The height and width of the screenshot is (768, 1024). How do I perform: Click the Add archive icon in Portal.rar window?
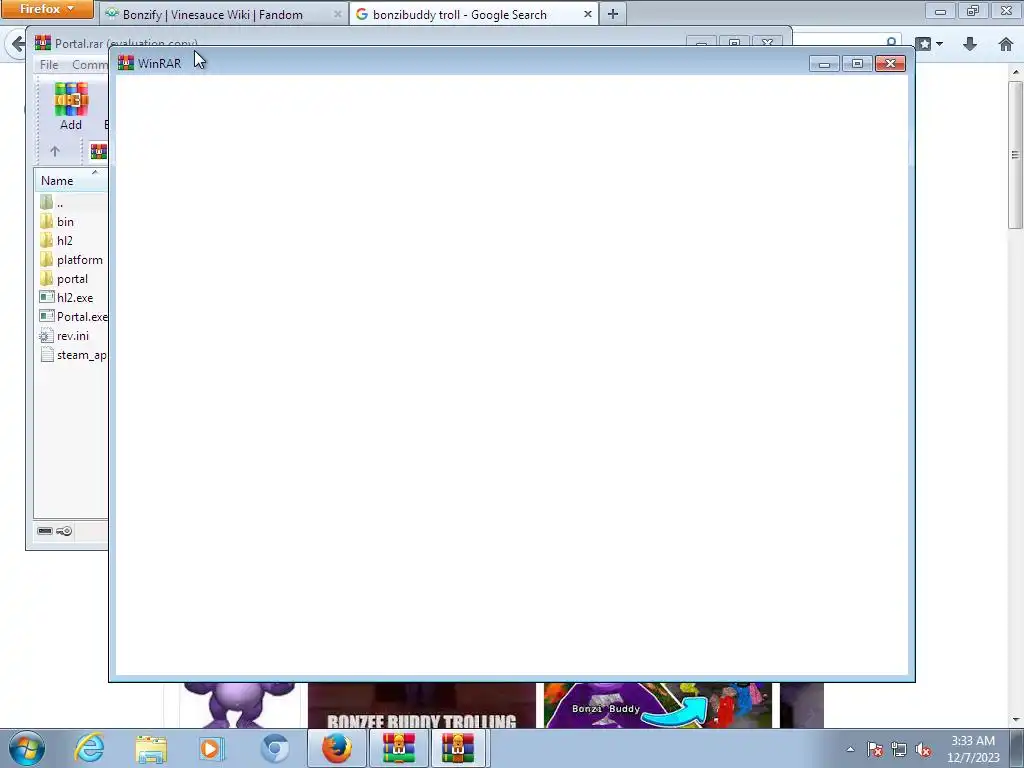click(x=71, y=106)
